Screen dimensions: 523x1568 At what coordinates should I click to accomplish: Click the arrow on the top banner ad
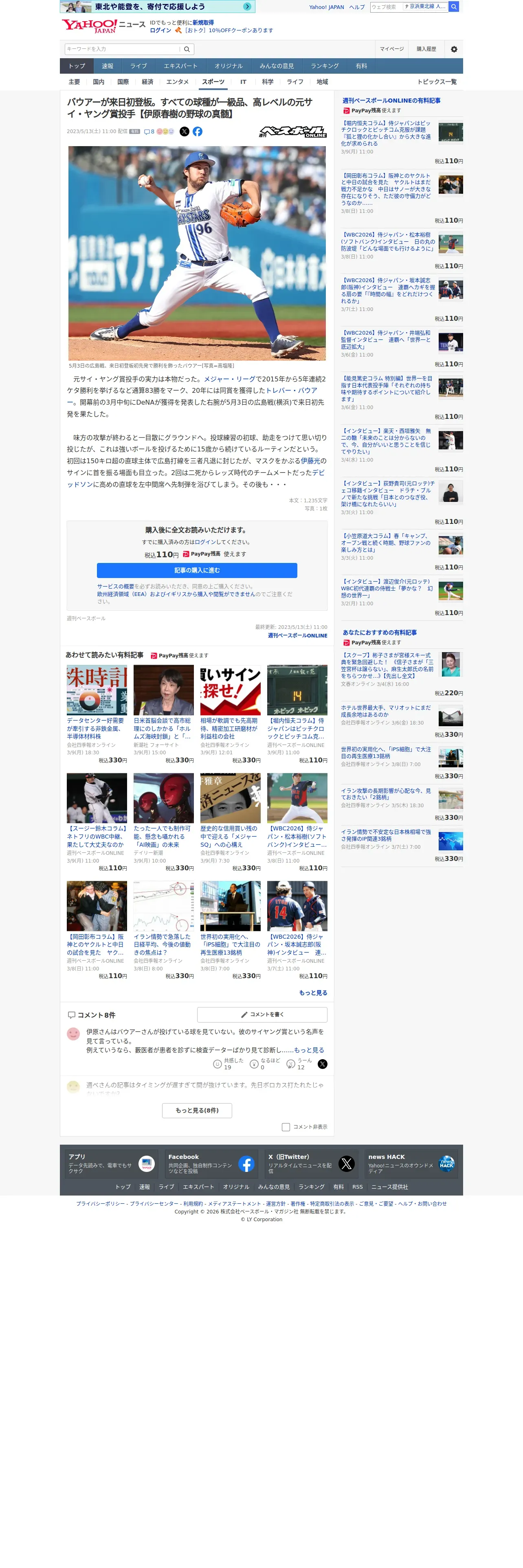pyautogui.click(x=246, y=7)
